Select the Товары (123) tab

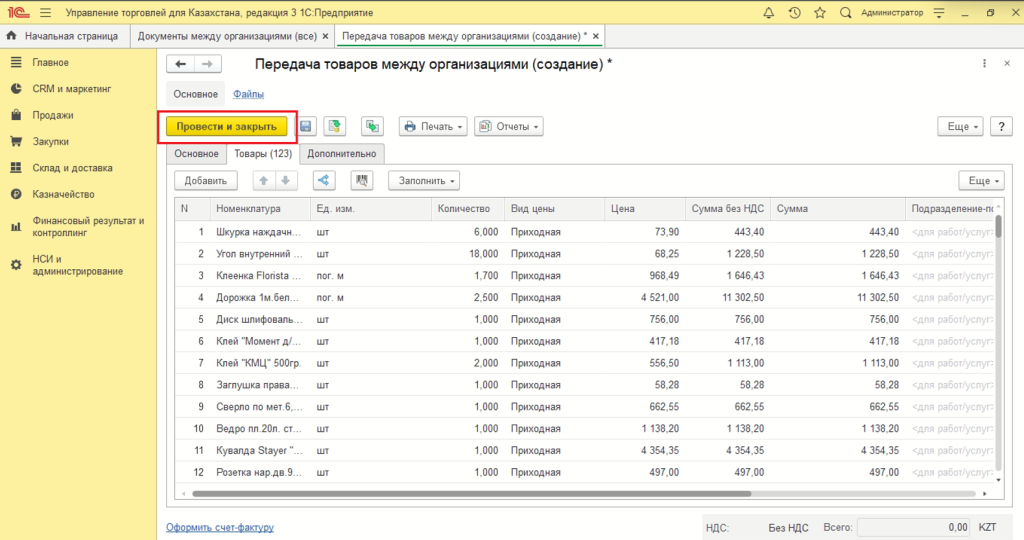[263, 154]
